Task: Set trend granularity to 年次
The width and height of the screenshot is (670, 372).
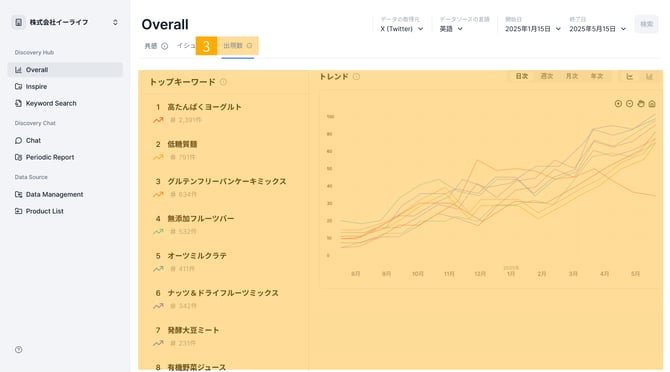Action: 597,76
